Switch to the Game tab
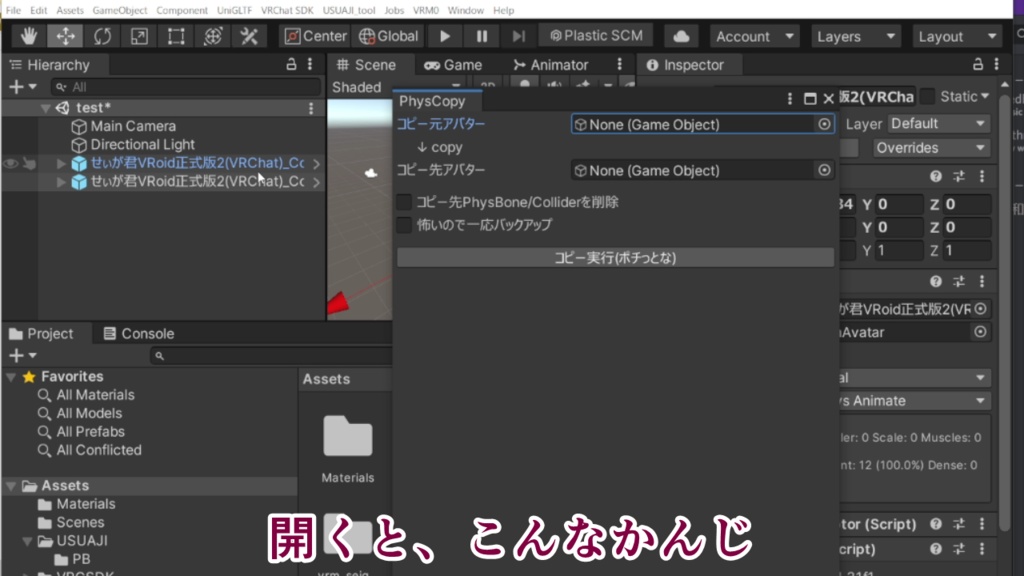 [455, 65]
